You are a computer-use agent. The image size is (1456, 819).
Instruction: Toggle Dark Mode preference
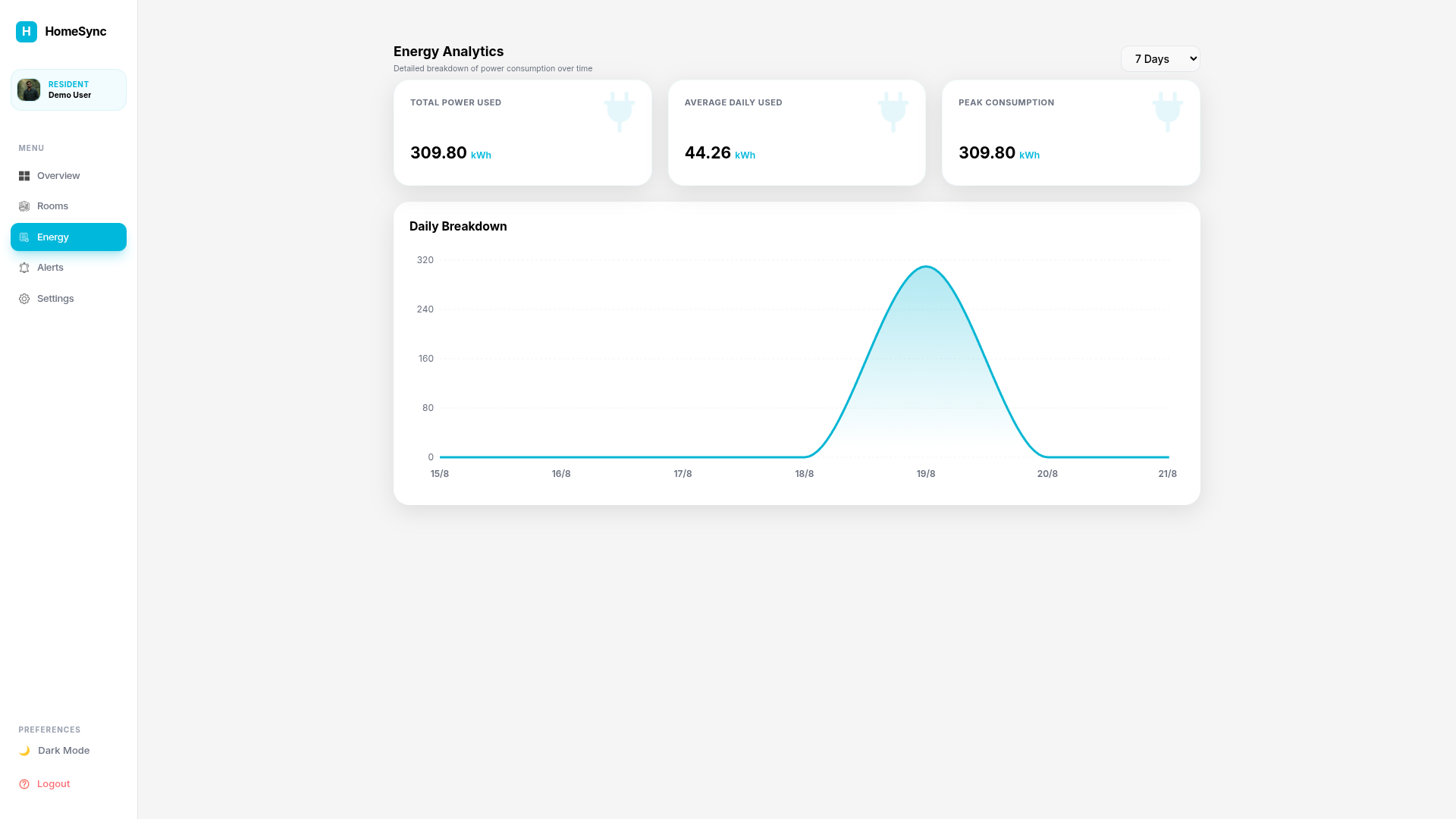pos(68,751)
